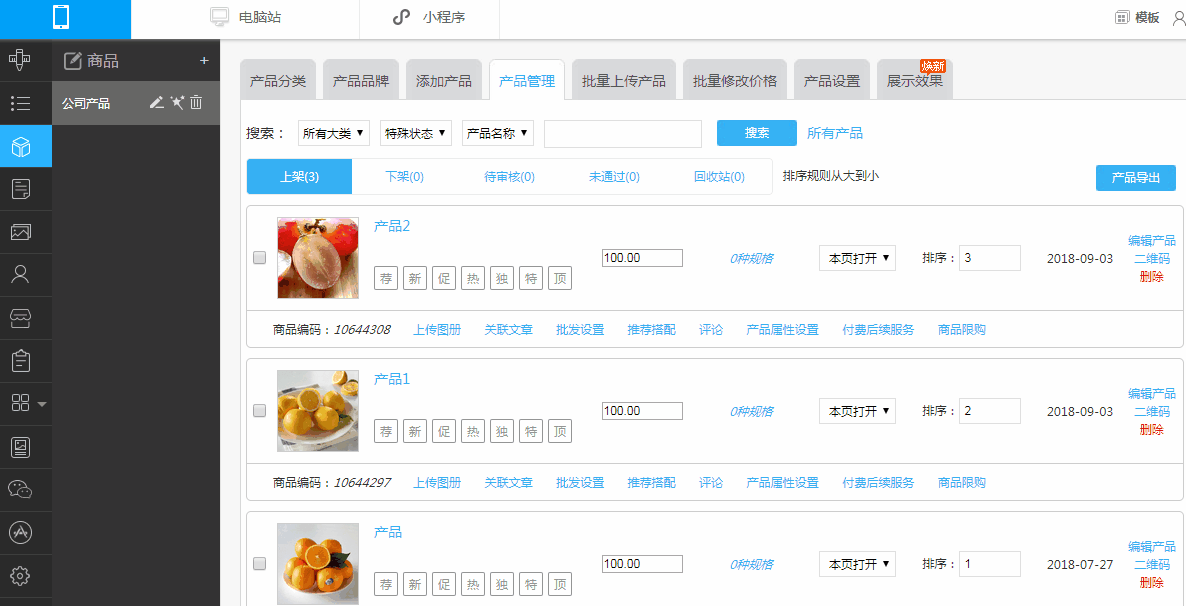Toggle the 特 tag on 产品1
Image resolution: width=1186 pixels, height=606 pixels.
click(x=531, y=431)
